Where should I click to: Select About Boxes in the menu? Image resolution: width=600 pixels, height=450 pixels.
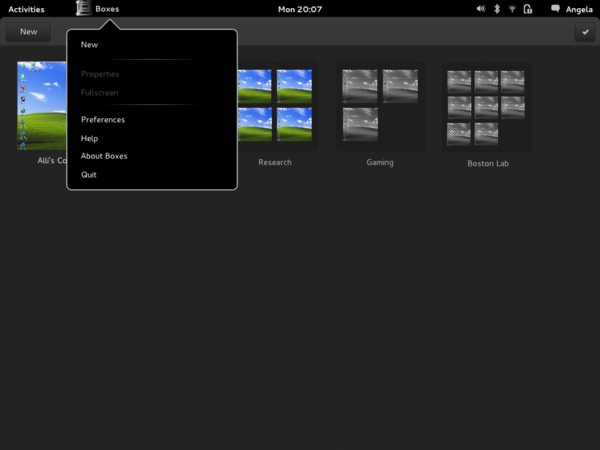coord(104,156)
